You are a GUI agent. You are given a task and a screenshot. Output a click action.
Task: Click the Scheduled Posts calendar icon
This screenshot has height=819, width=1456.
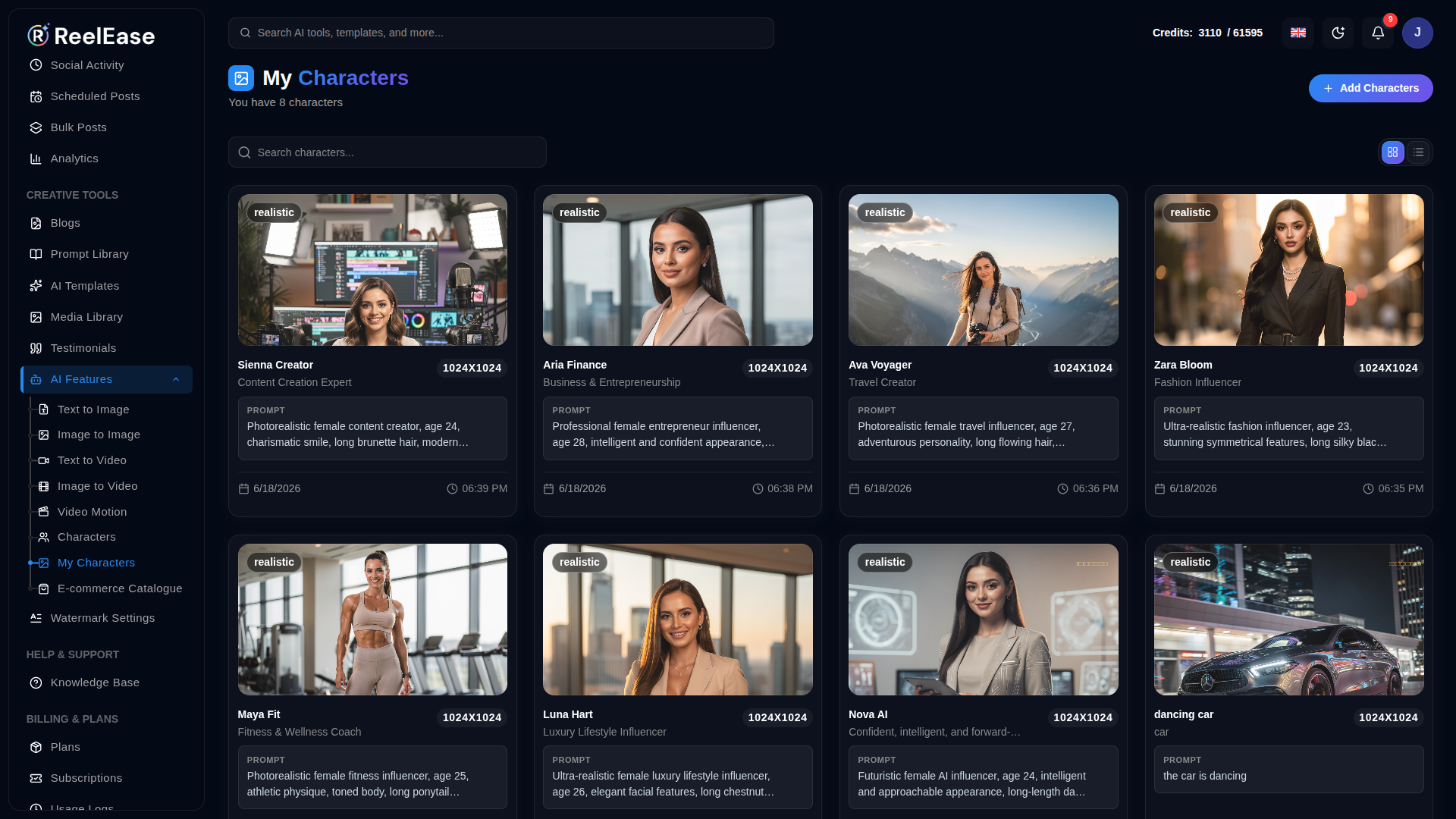pyautogui.click(x=36, y=96)
